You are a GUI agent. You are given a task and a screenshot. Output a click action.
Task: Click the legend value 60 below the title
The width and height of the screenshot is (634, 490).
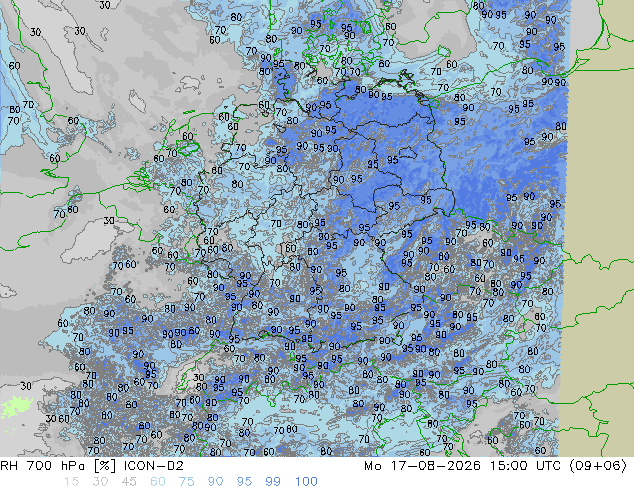tap(158, 482)
